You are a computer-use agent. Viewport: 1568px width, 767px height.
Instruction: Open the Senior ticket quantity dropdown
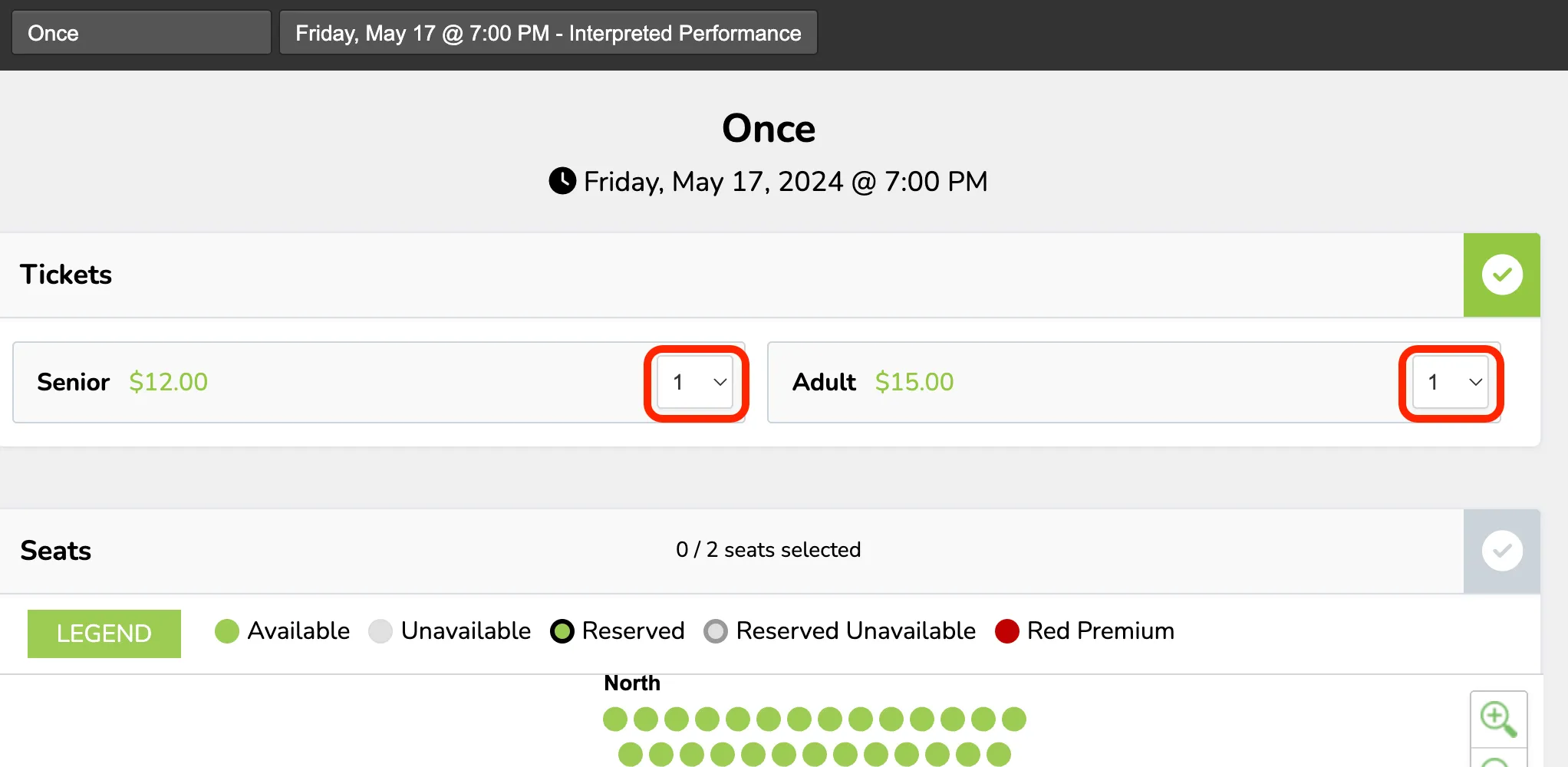695,382
